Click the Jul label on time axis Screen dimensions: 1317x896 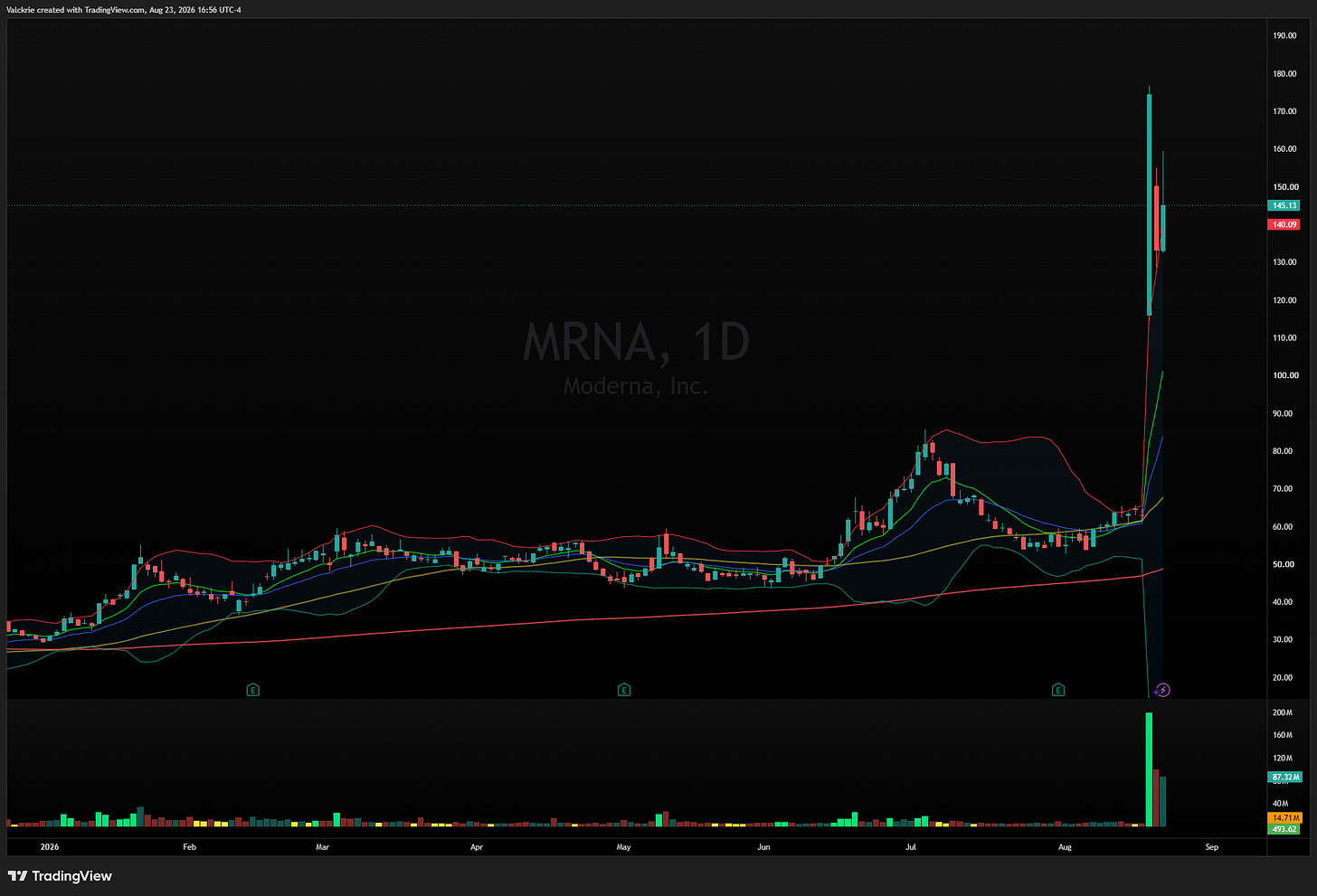pyautogui.click(x=911, y=847)
